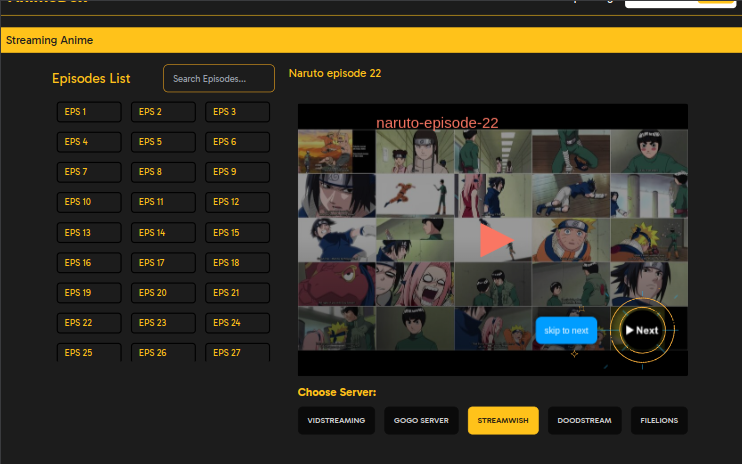Open episode EPS 1
The image size is (742, 464).
tap(89, 112)
